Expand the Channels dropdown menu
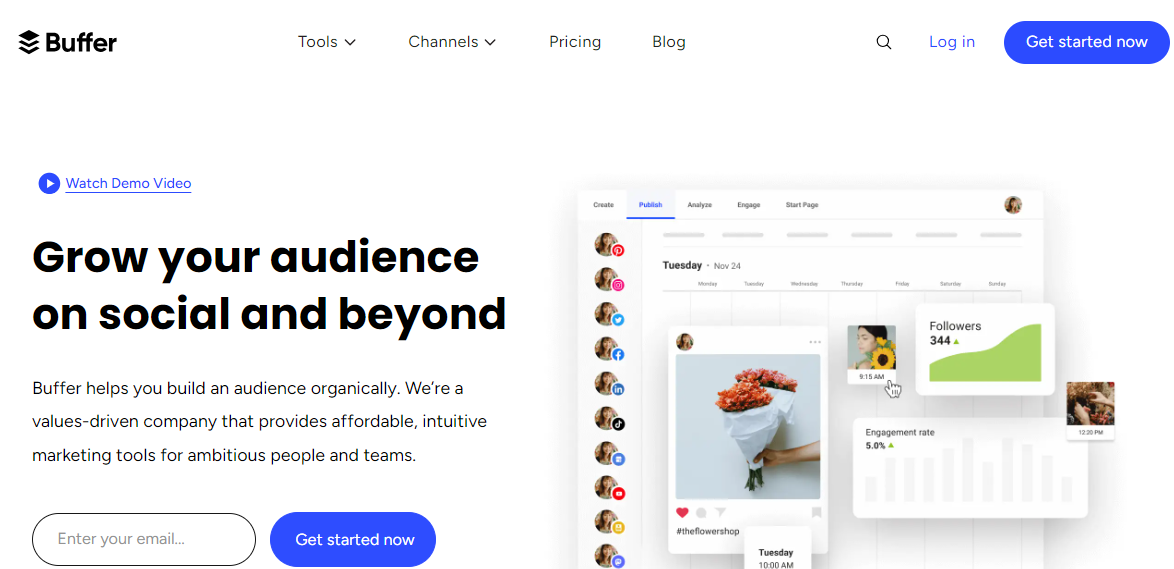The height and width of the screenshot is (569, 1174). [452, 42]
